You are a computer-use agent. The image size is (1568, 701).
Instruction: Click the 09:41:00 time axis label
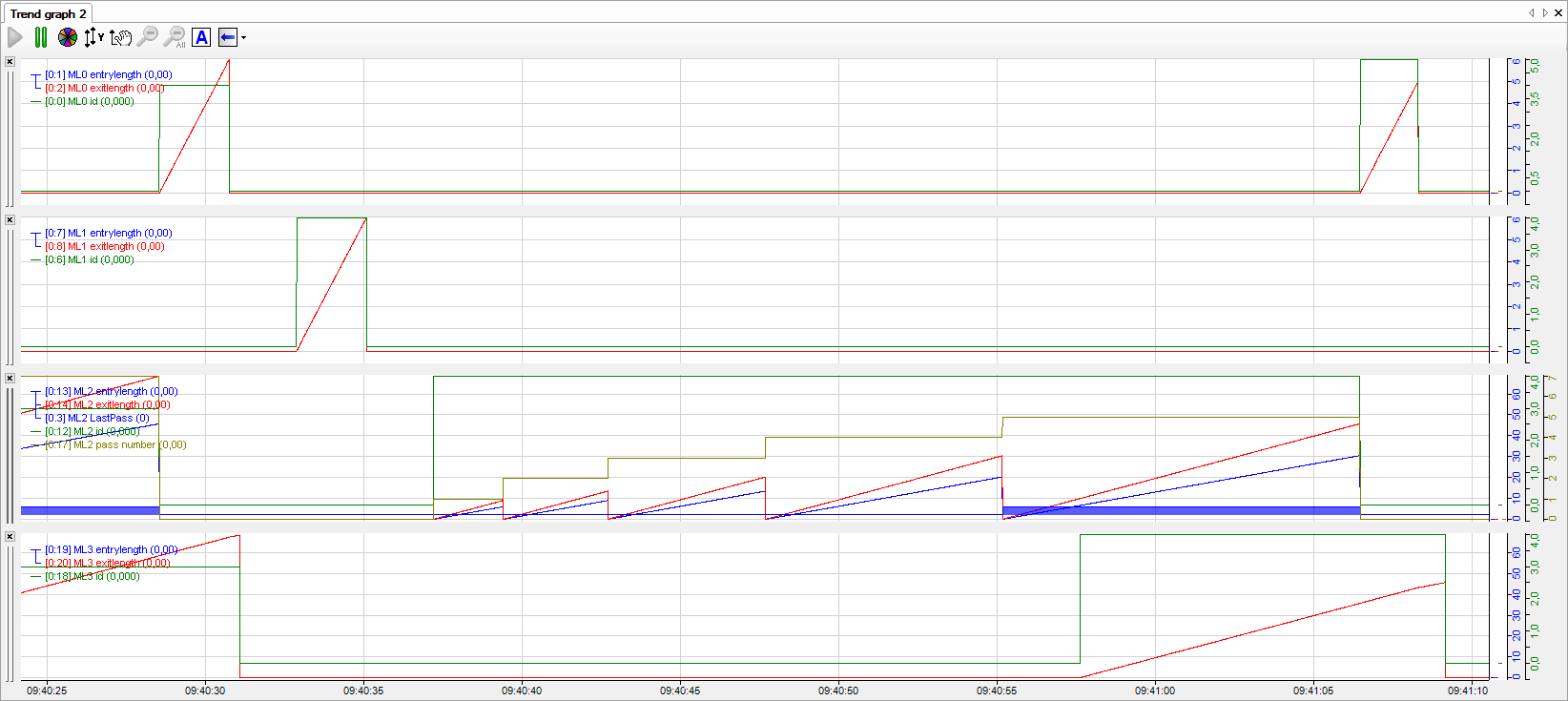(1155, 691)
